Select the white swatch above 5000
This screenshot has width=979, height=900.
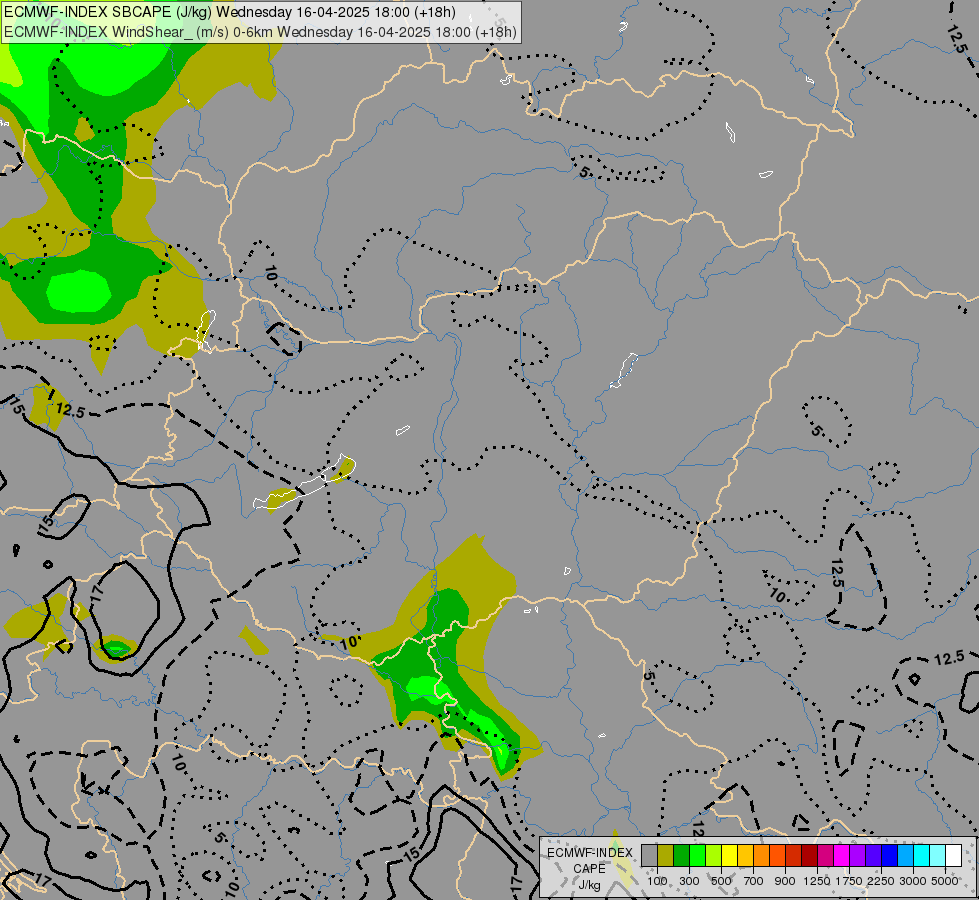[x=953, y=856]
